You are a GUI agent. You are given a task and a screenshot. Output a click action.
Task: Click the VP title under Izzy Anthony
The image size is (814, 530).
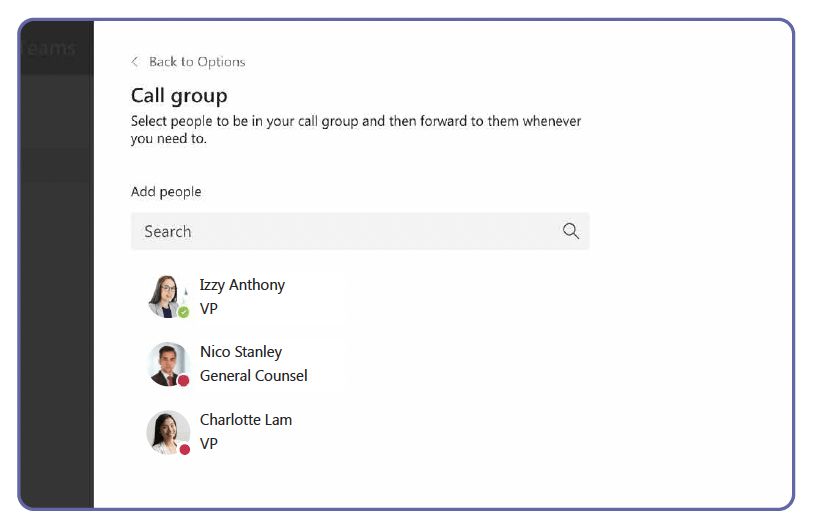(209, 309)
